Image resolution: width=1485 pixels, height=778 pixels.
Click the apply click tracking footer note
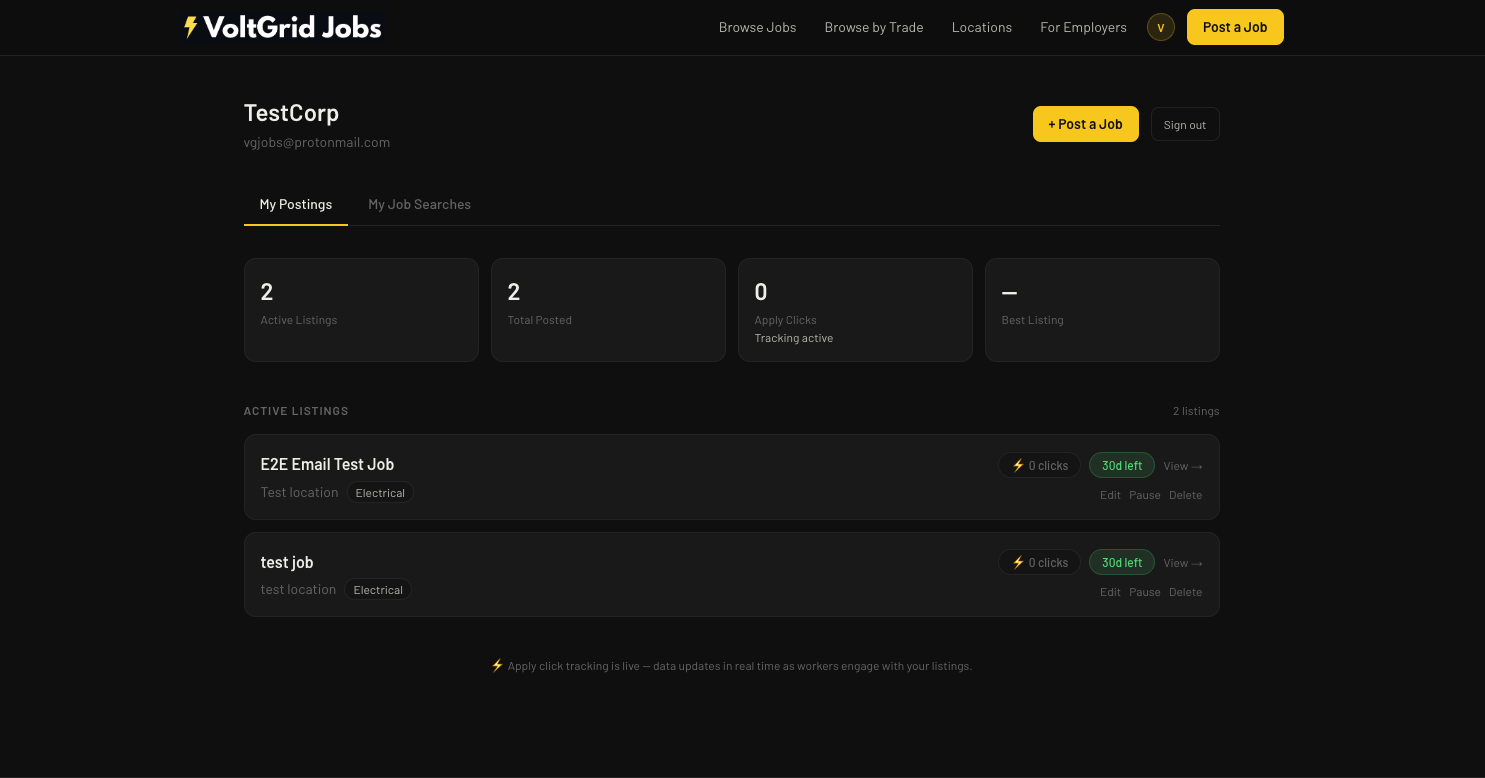click(731, 666)
